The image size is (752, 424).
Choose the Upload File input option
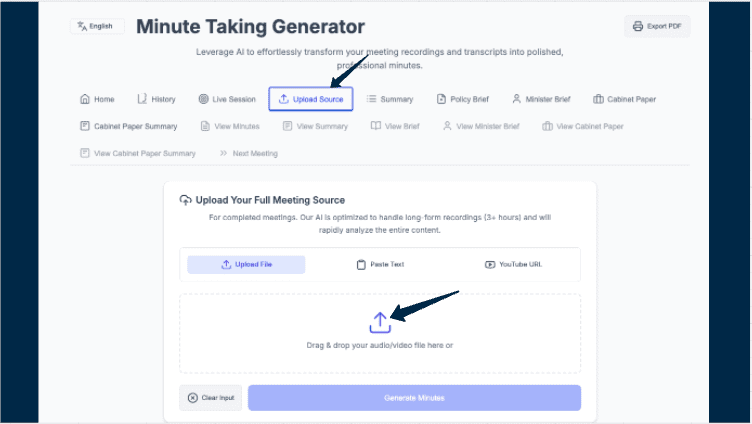246,265
